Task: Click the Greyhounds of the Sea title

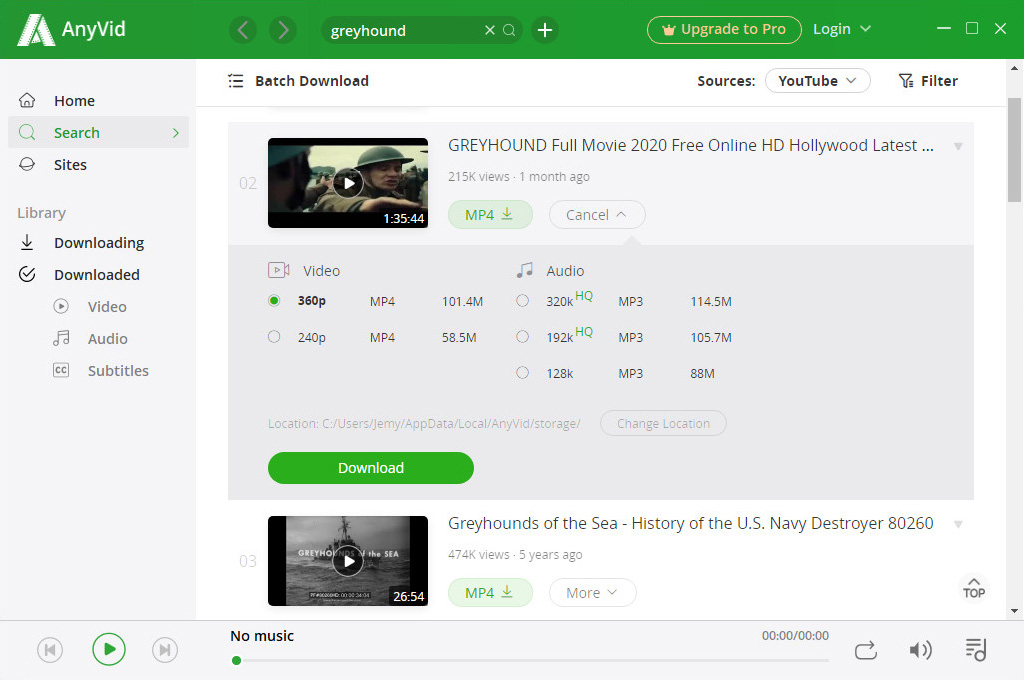Action: 690,523
